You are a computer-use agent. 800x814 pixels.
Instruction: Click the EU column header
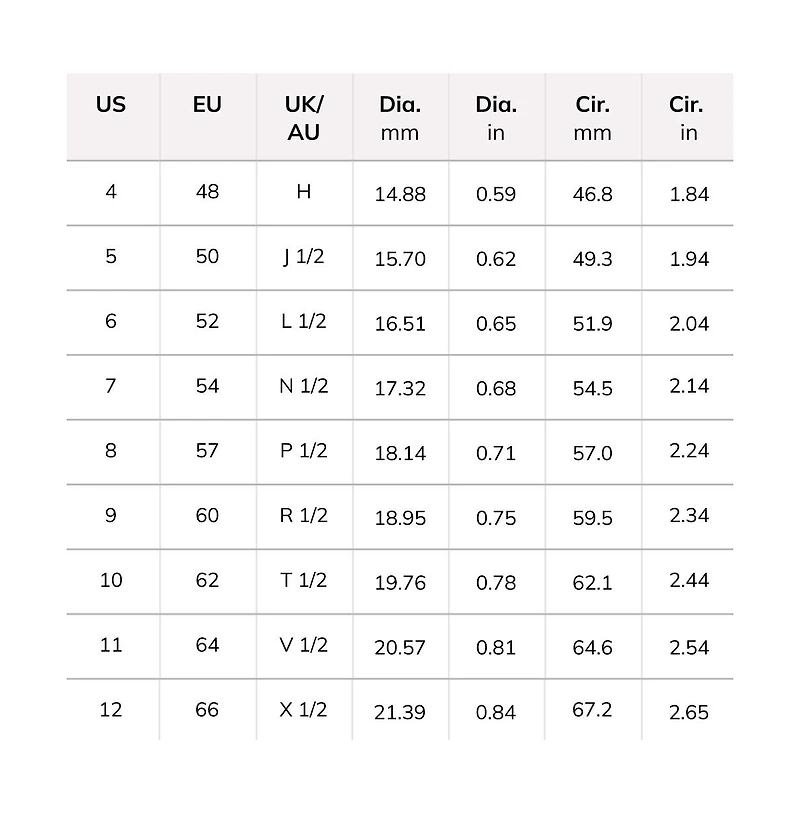(x=207, y=104)
